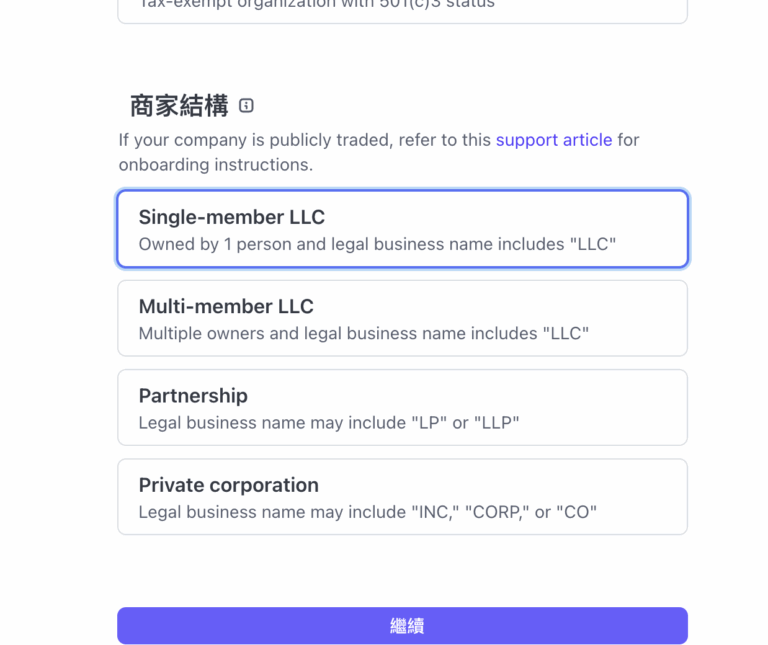Viewport: 768px width, 645px height.
Task: Click the 'LP or LLP' description line
Action: click(328, 422)
